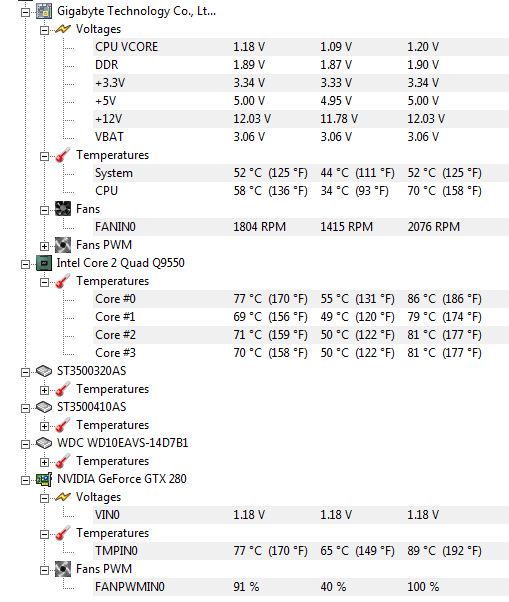The image size is (509, 602).
Task: Click the thermometer icon beside Intel core Temperatures
Action: (x=63, y=281)
